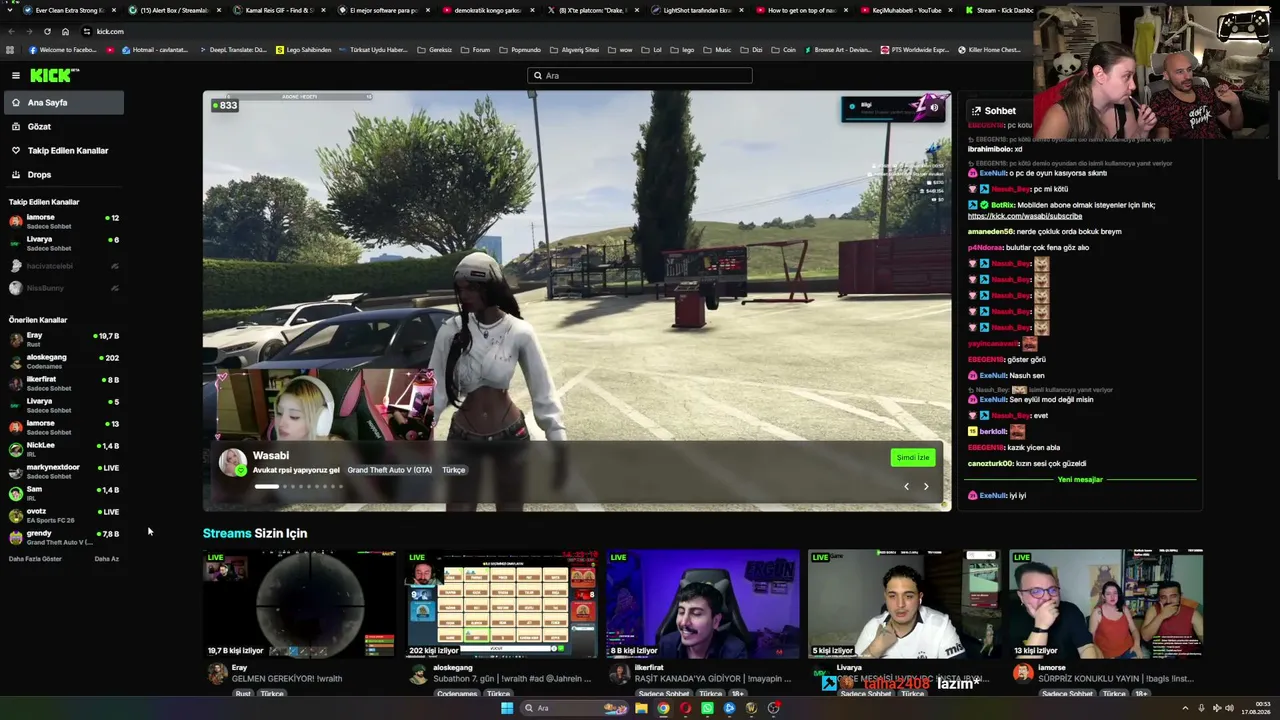Click the Sohbet chat header icon
Screen dimensions: 1280x720
point(976,111)
